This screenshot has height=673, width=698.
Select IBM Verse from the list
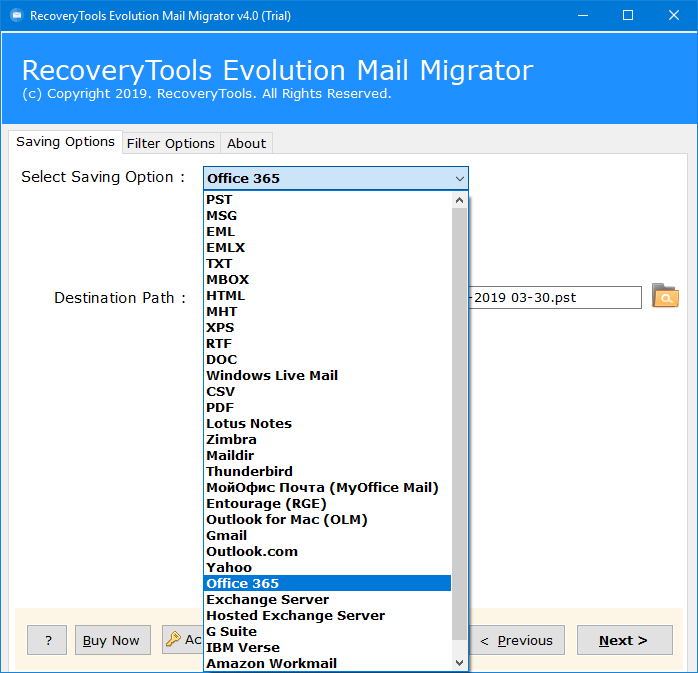[327, 648]
